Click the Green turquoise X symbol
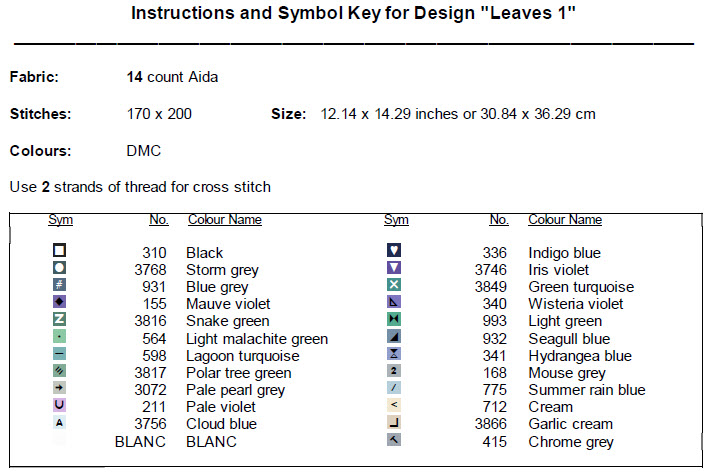Image resolution: width=713 pixels, height=474 pixels. (x=393, y=286)
